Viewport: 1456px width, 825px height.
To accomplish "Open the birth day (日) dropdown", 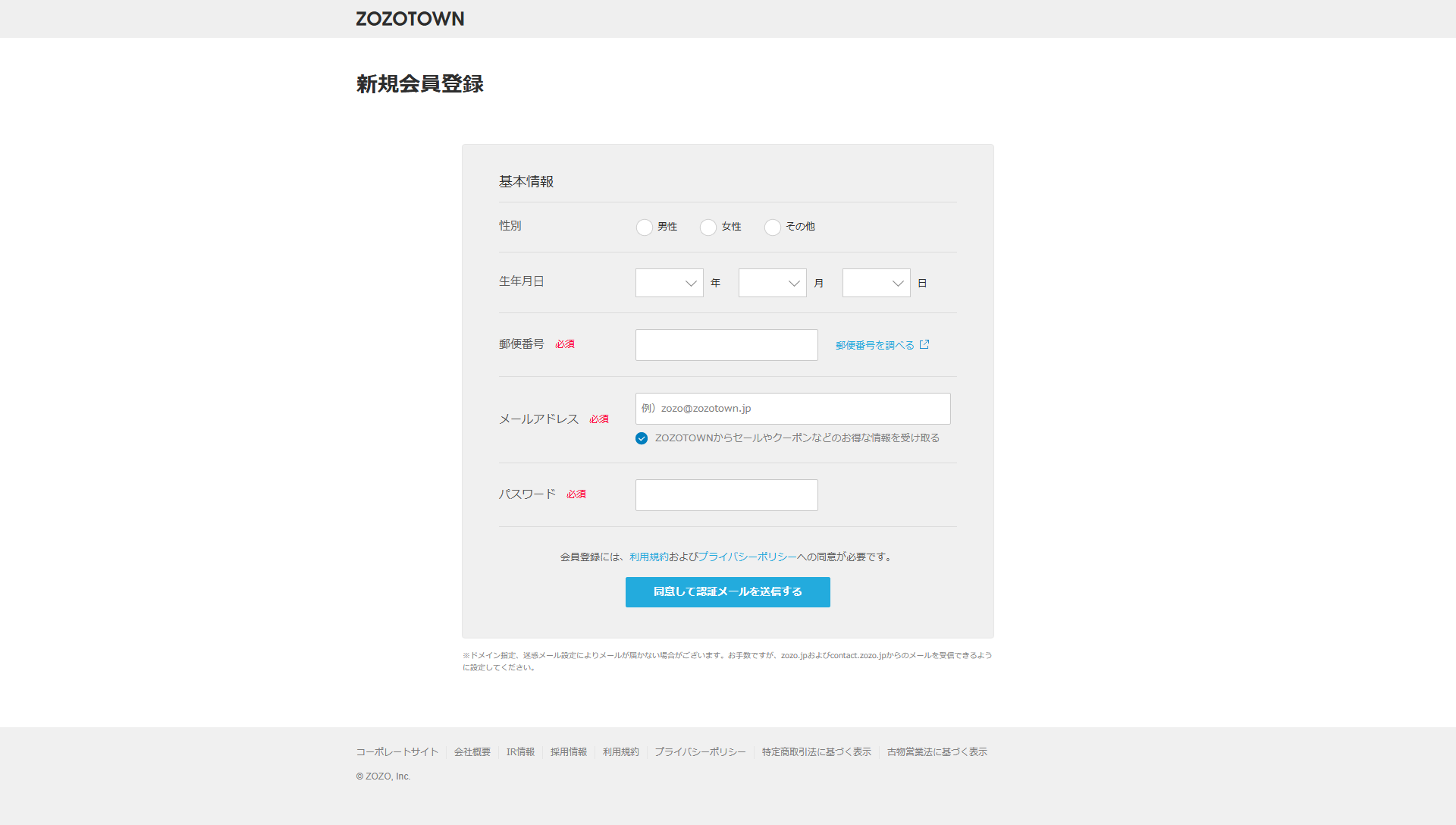I will coord(877,283).
